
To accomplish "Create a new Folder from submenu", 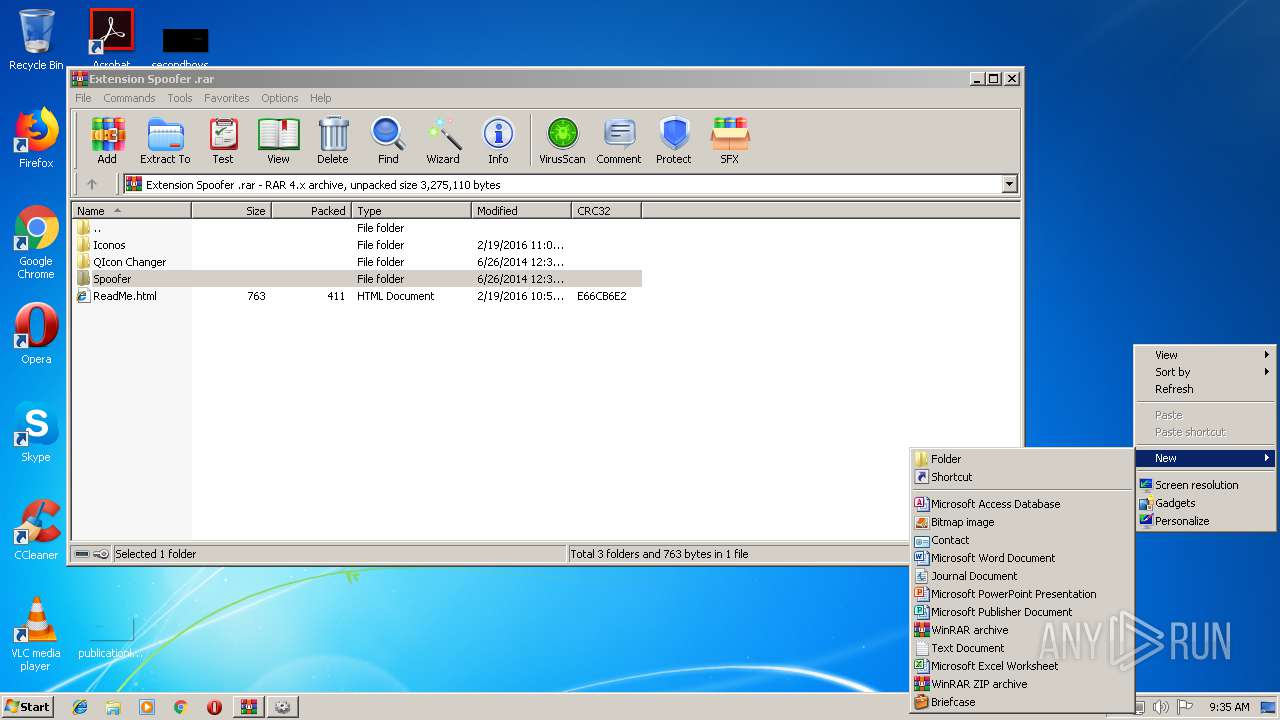I will coord(1021,459).
